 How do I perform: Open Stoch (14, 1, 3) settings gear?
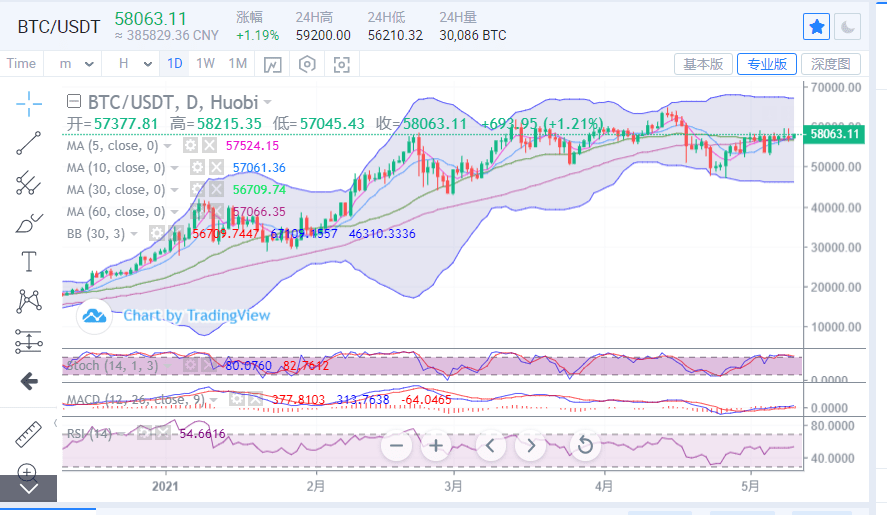coord(190,366)
